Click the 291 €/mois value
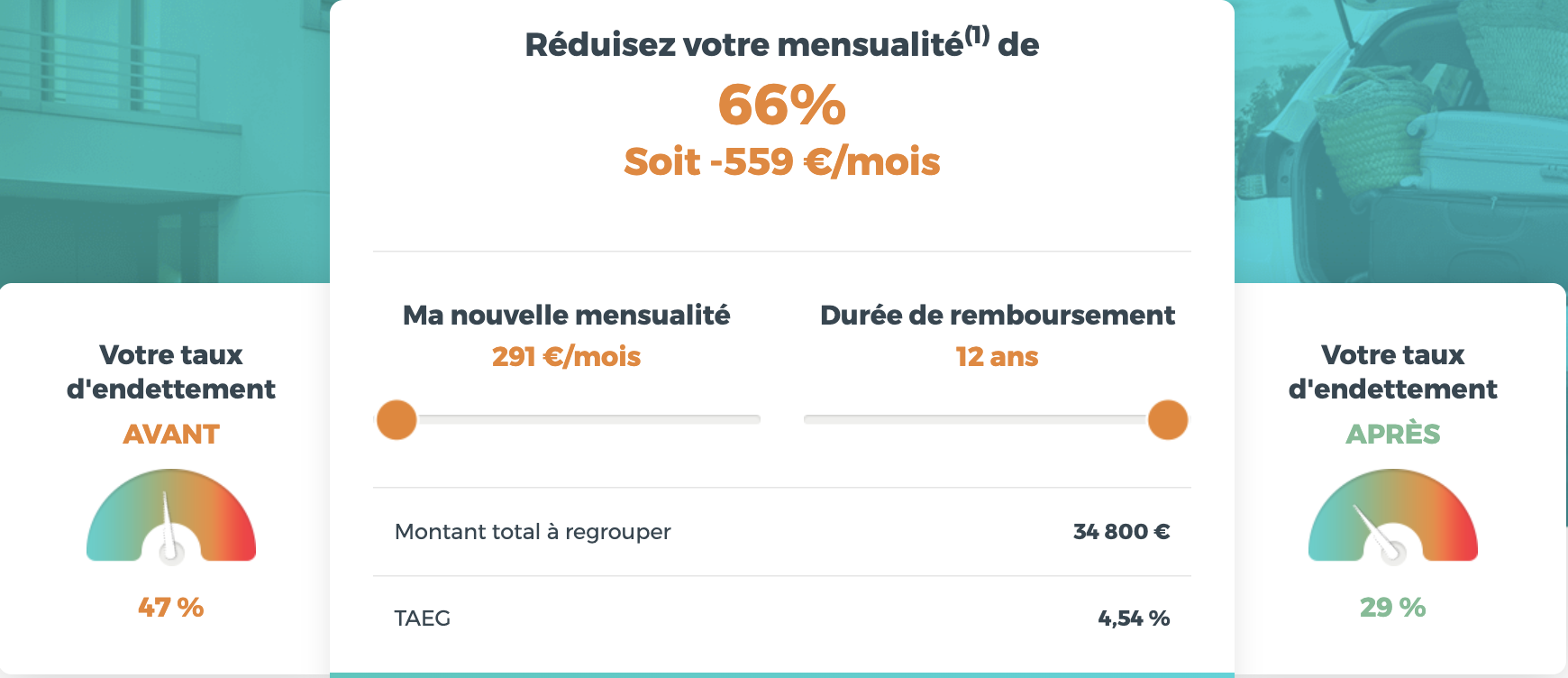The image size is (1568, 678). (x=566, y=357)
